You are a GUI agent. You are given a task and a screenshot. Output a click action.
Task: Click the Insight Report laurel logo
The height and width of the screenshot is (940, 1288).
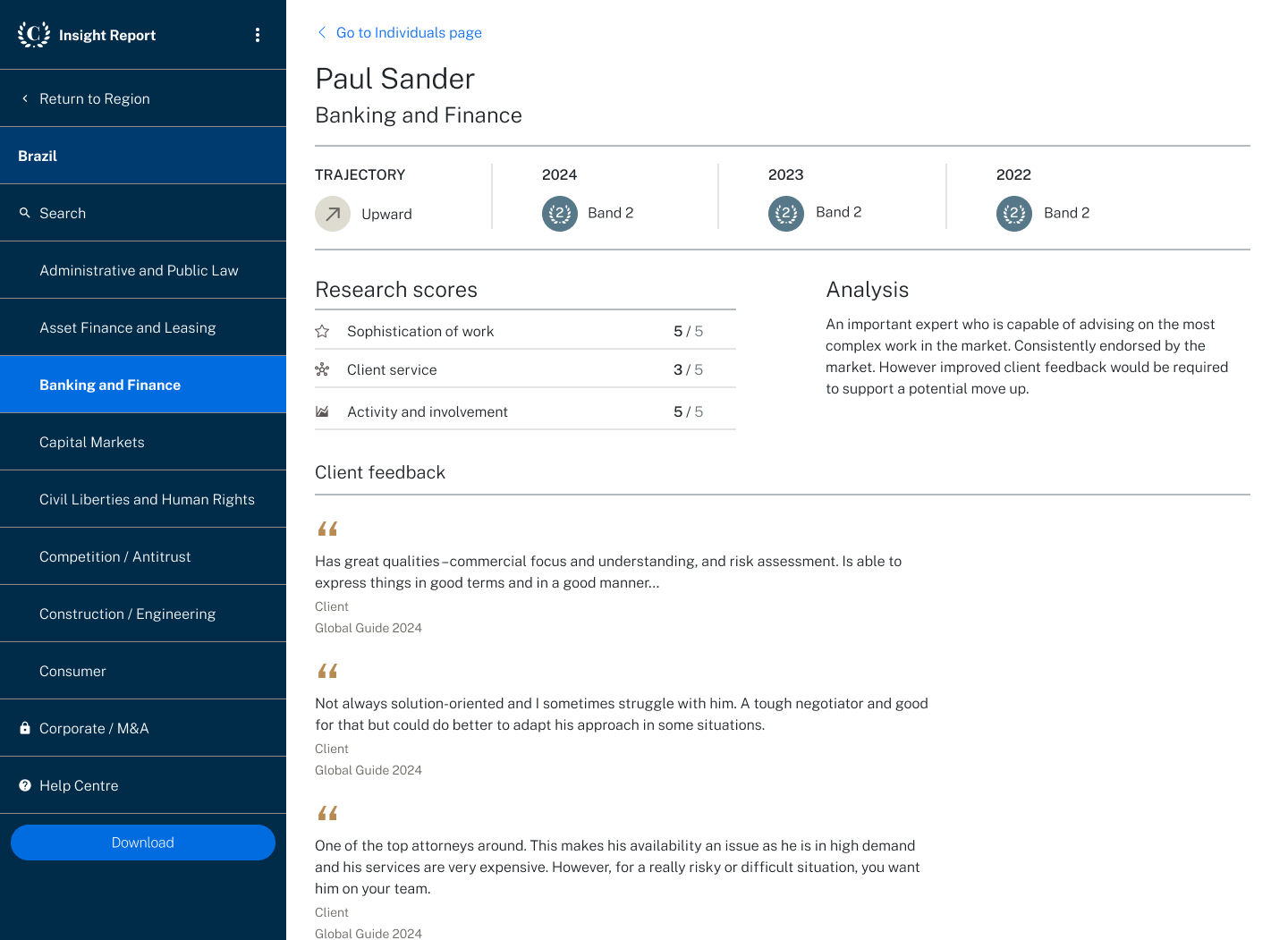[x=34, y=35]
